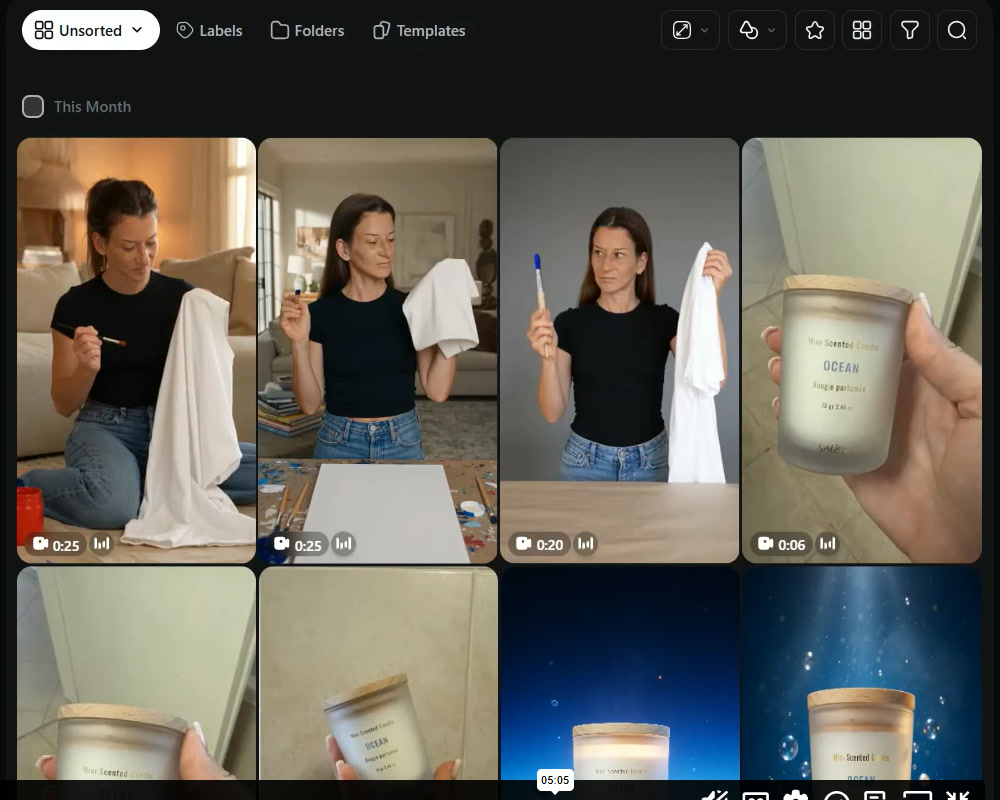Toggle audio bars on the living room 0:25 video
The height and width of the screenshot is (800, 1000).
[344, 544]
